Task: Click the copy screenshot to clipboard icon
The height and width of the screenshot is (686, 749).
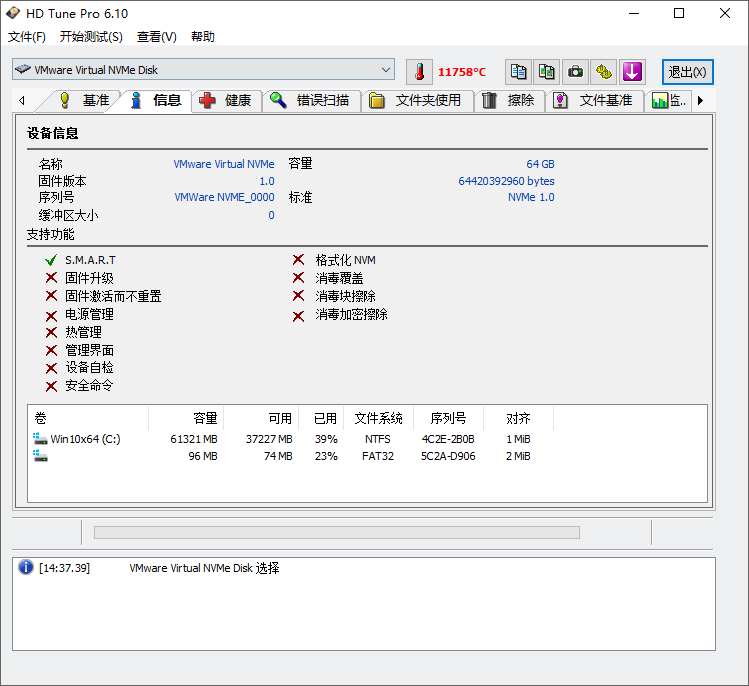Action: (x=546, y=72)
